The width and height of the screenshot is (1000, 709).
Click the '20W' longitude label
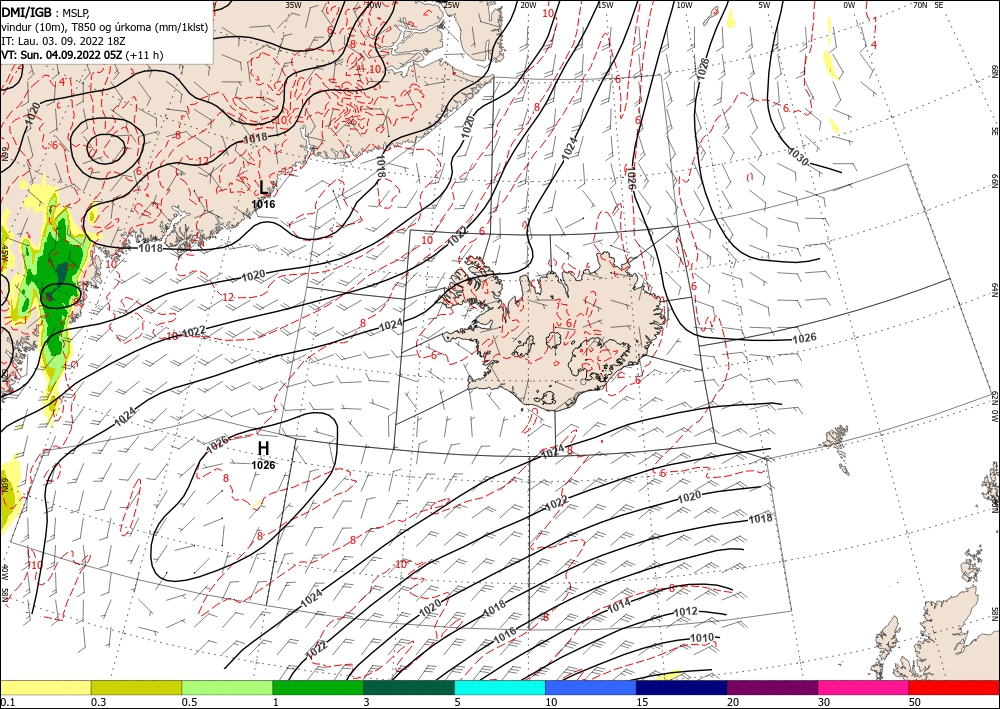528,5
